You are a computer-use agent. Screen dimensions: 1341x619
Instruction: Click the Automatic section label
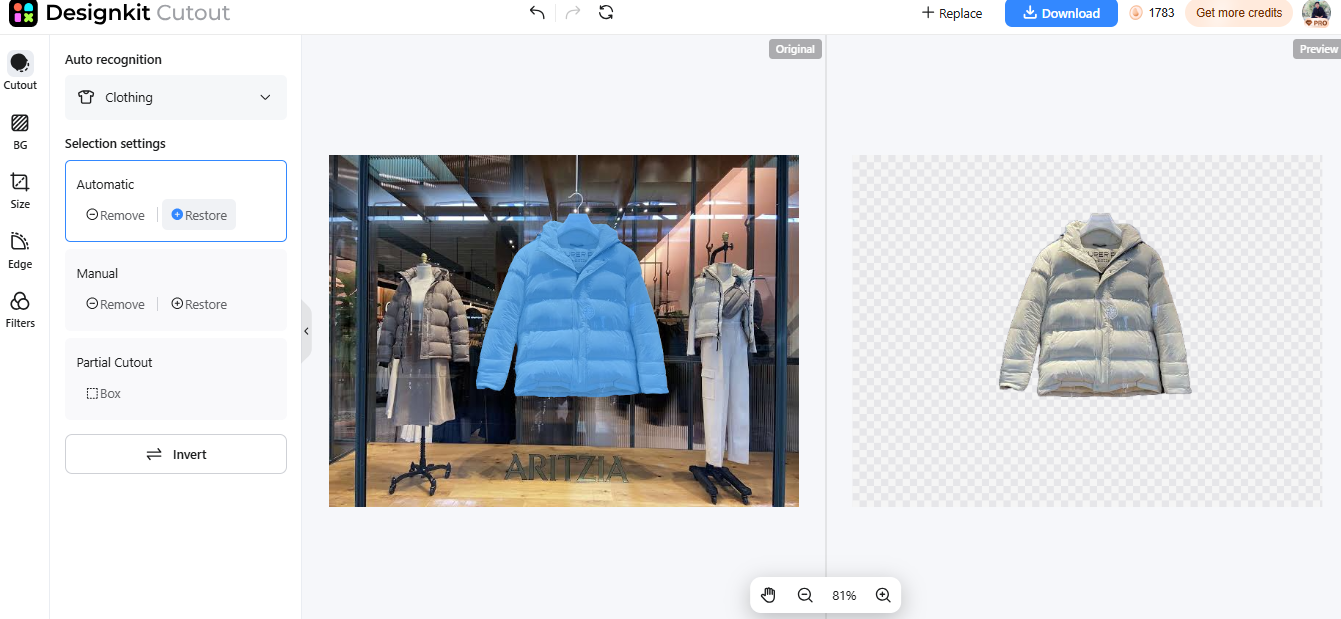(x=105, y=184)
